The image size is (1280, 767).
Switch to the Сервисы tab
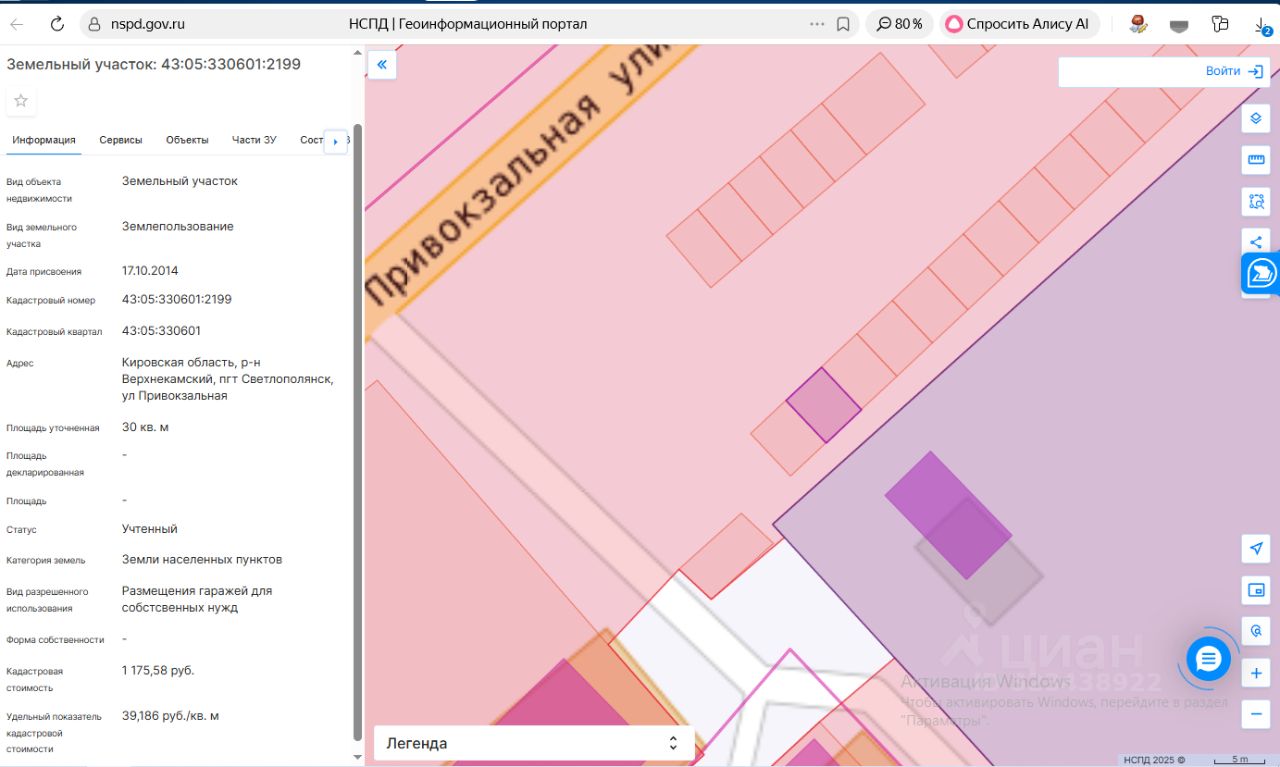pyautogui.click(x=121, y=140)
